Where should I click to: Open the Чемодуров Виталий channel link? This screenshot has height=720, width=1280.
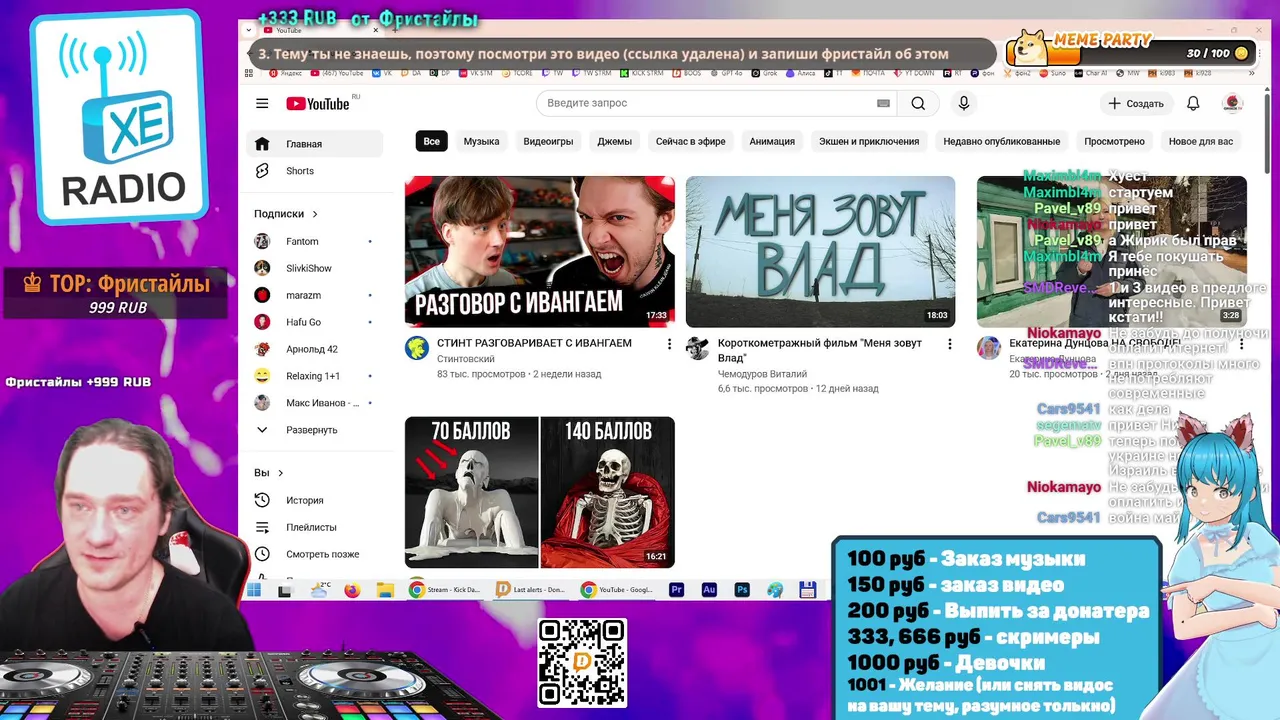pyautogui.click(x=761, y=374)
